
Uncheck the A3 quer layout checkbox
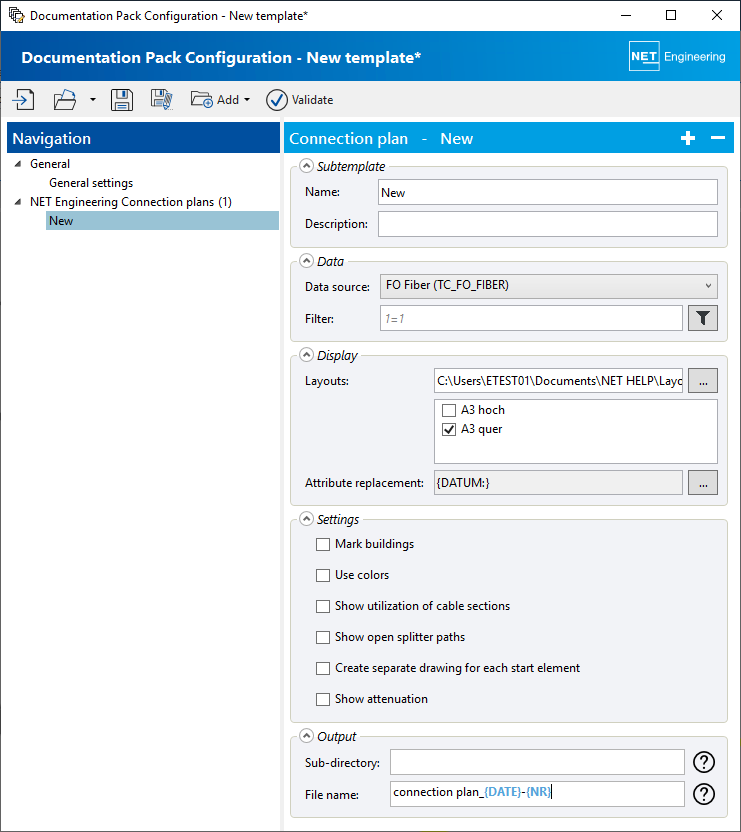[449, 429]
